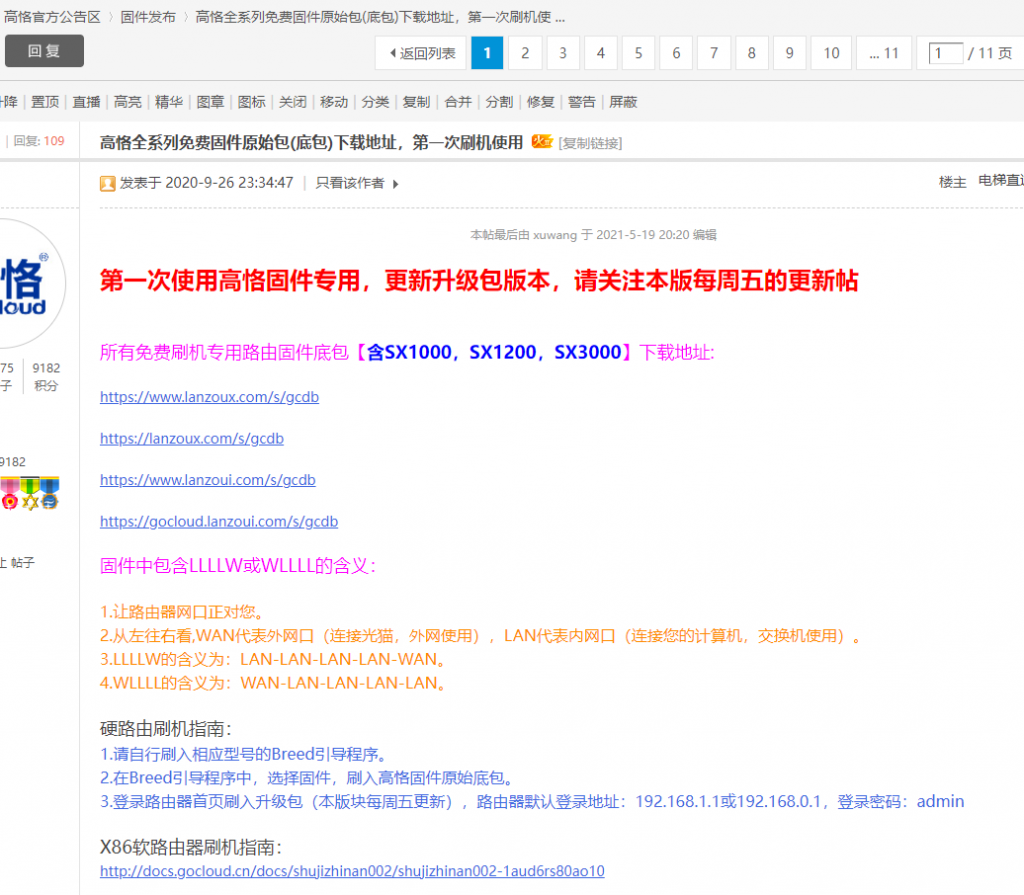
Task: Click the 1.让路由器网口正对您 line
Action: [x=183, y=612]
